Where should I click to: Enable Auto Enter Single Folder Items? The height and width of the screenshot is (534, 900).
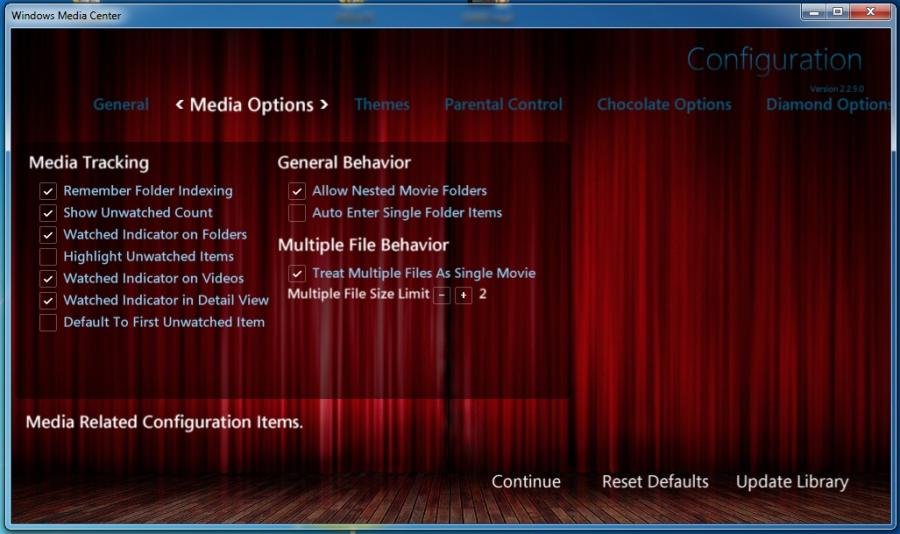click(297, 213)
